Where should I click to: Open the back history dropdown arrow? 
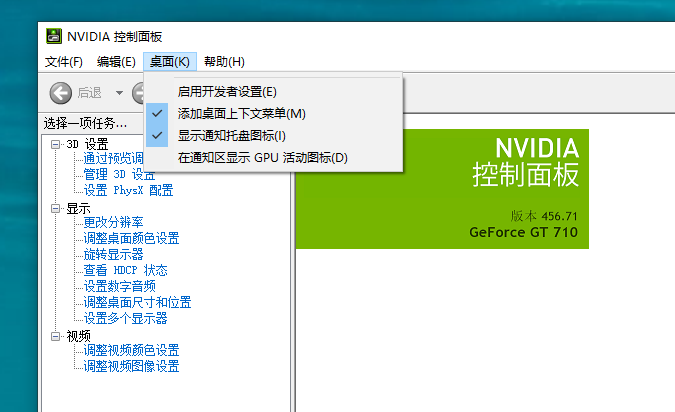(119, 93)
